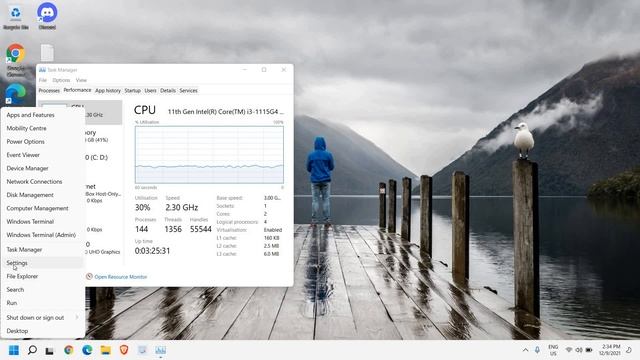640x360 pixels.
Task: Launch Microsoft Edge from the taskbar
Action: [87, 350]
